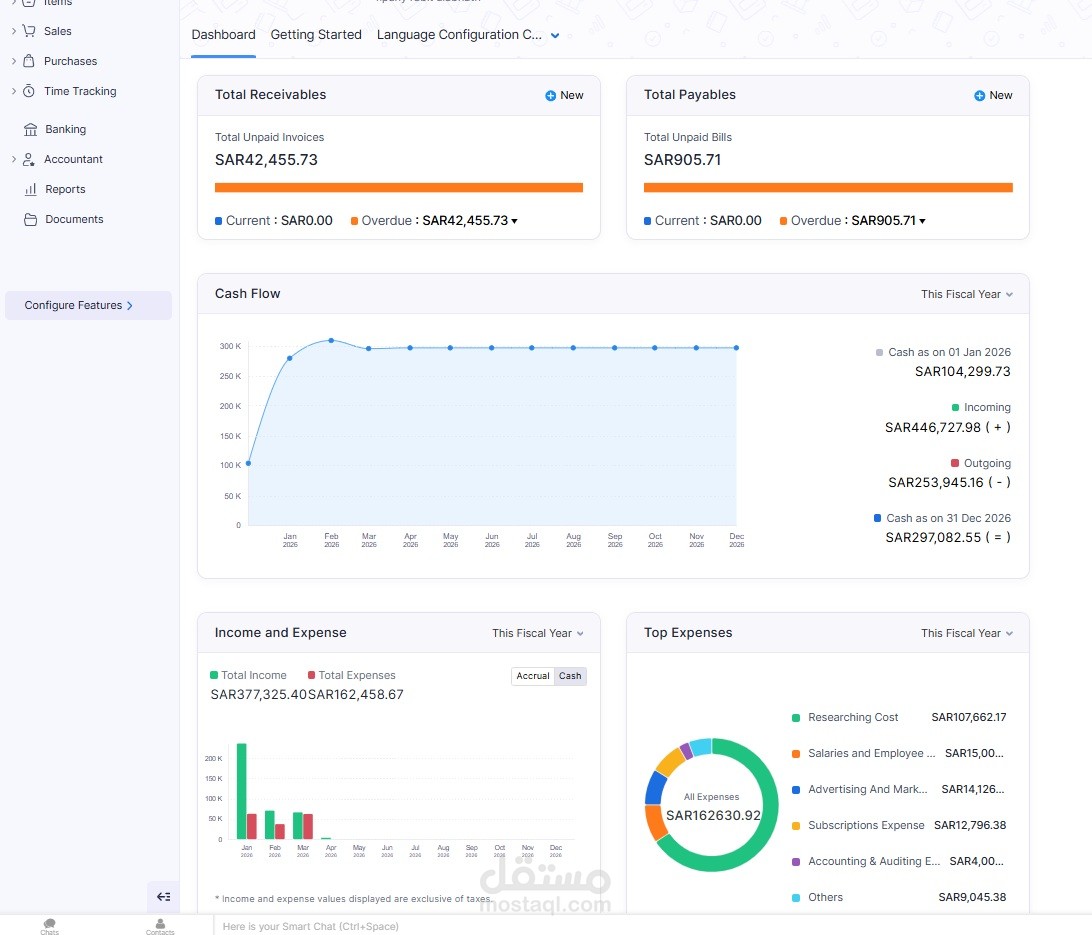Open the Documents folder icon
Image resolution: width=1092 pixels, height=935 pixels.
(30, 219)
